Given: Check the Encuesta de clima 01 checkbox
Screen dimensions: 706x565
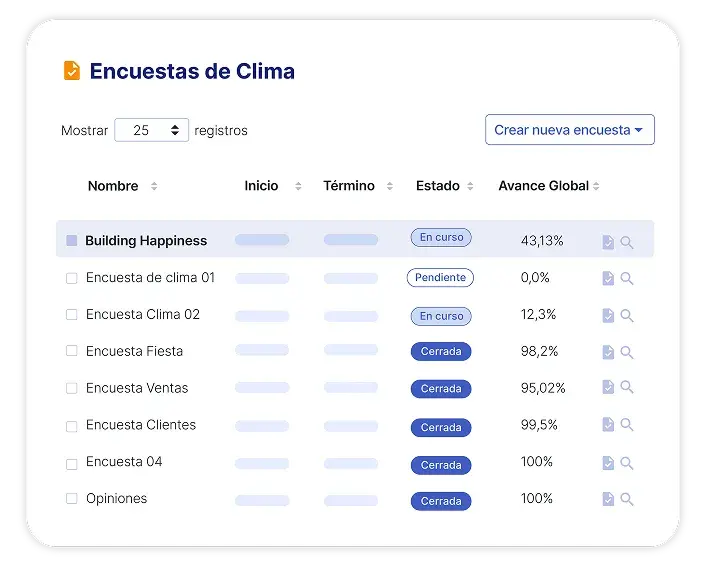Looking at the screenshot, I should (72, 278).
